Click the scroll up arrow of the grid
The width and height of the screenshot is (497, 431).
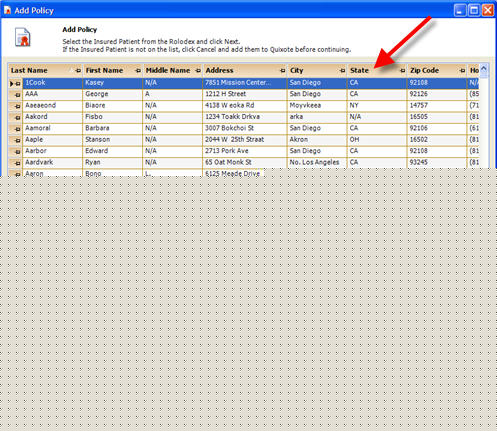tap(484, 69)
